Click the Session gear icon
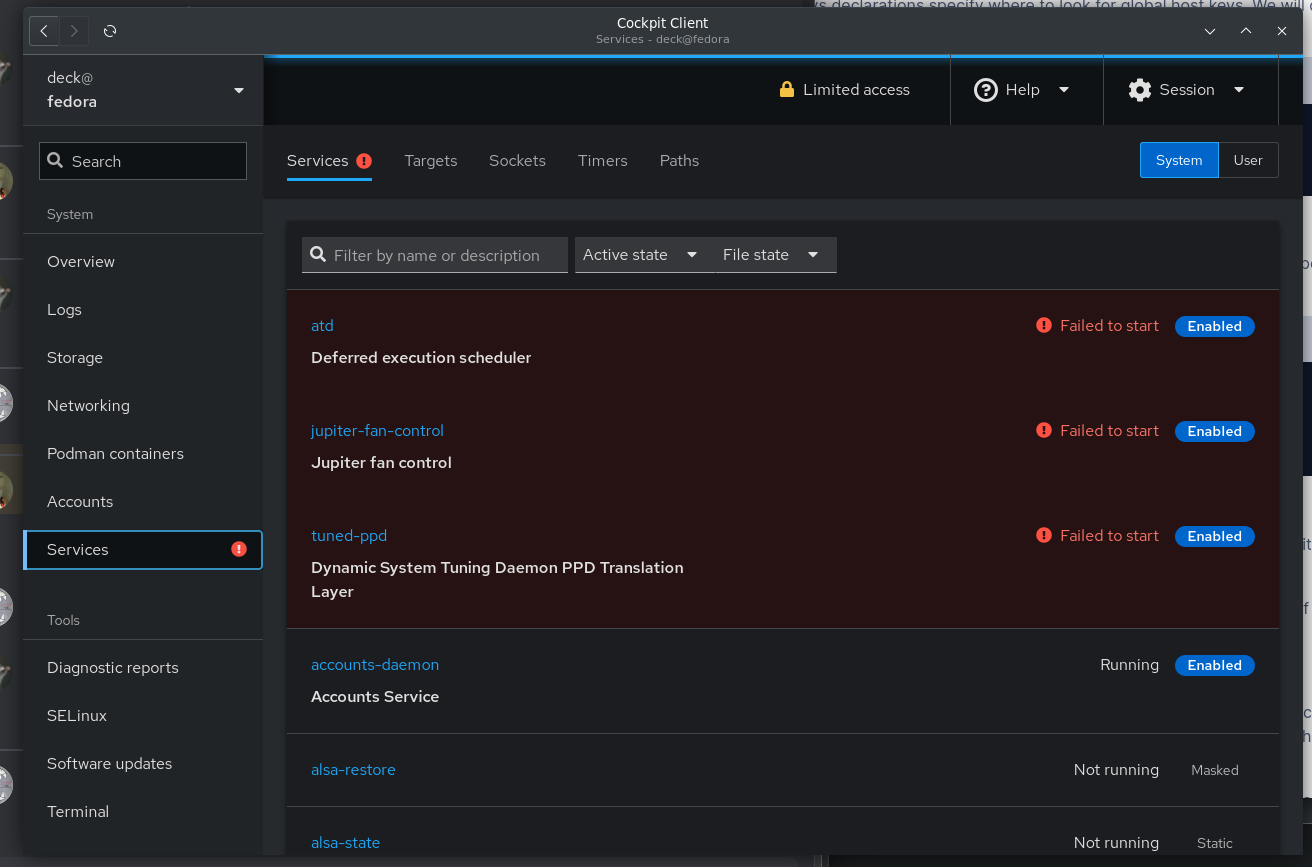The width and height of the screenshot is (1312, 867). click(1140, 90)
